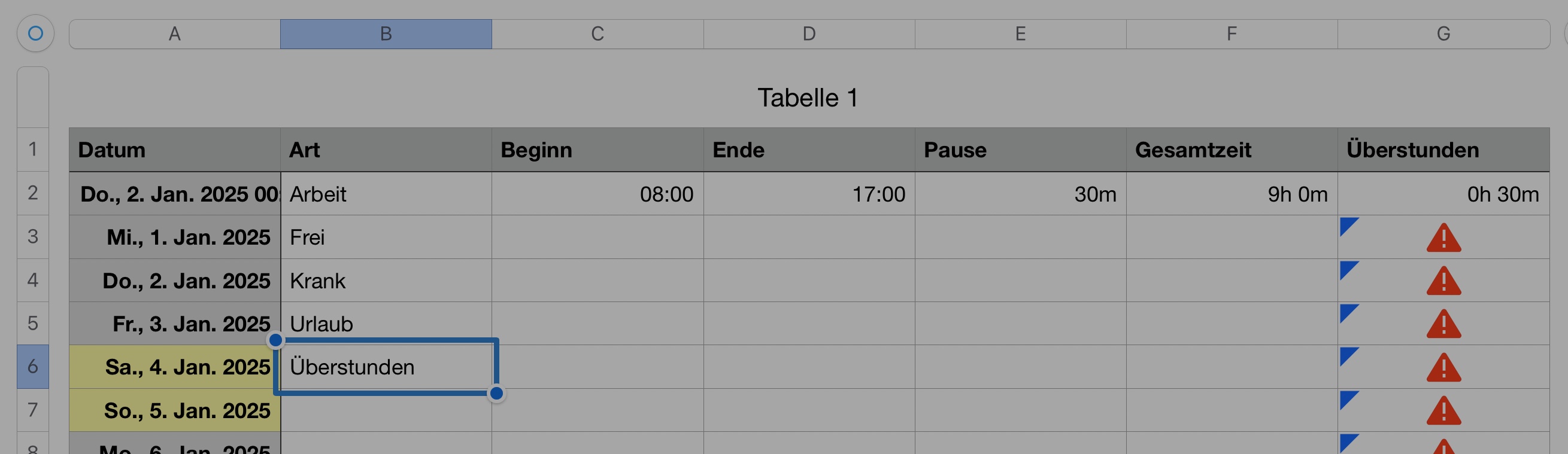Click the bottom-right selection handle of the selected cell
The width and height of the screenshot is (1568, 454).
coord(497,394)
